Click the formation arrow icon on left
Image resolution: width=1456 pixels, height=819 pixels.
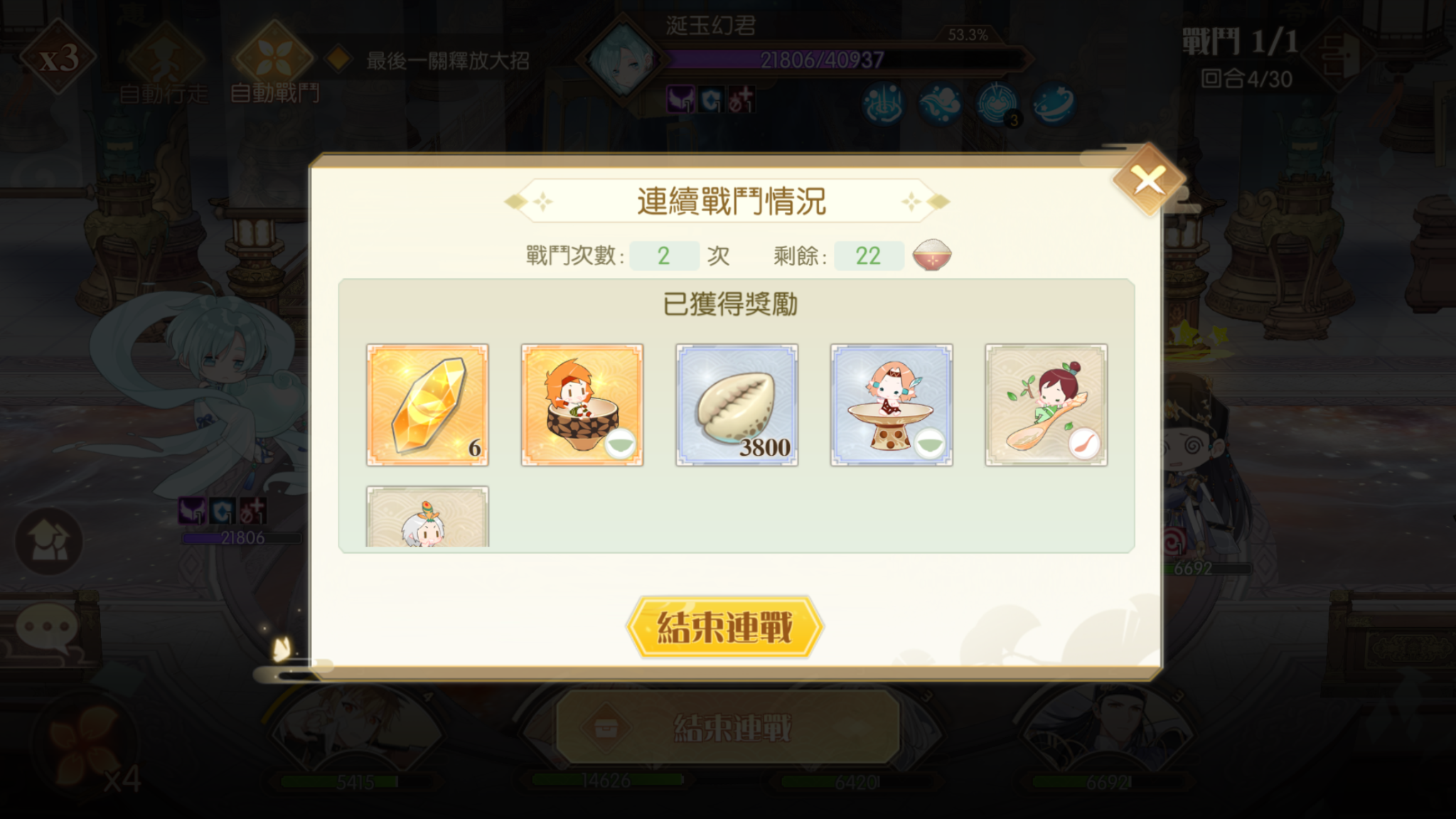click(x=48, y=542)
